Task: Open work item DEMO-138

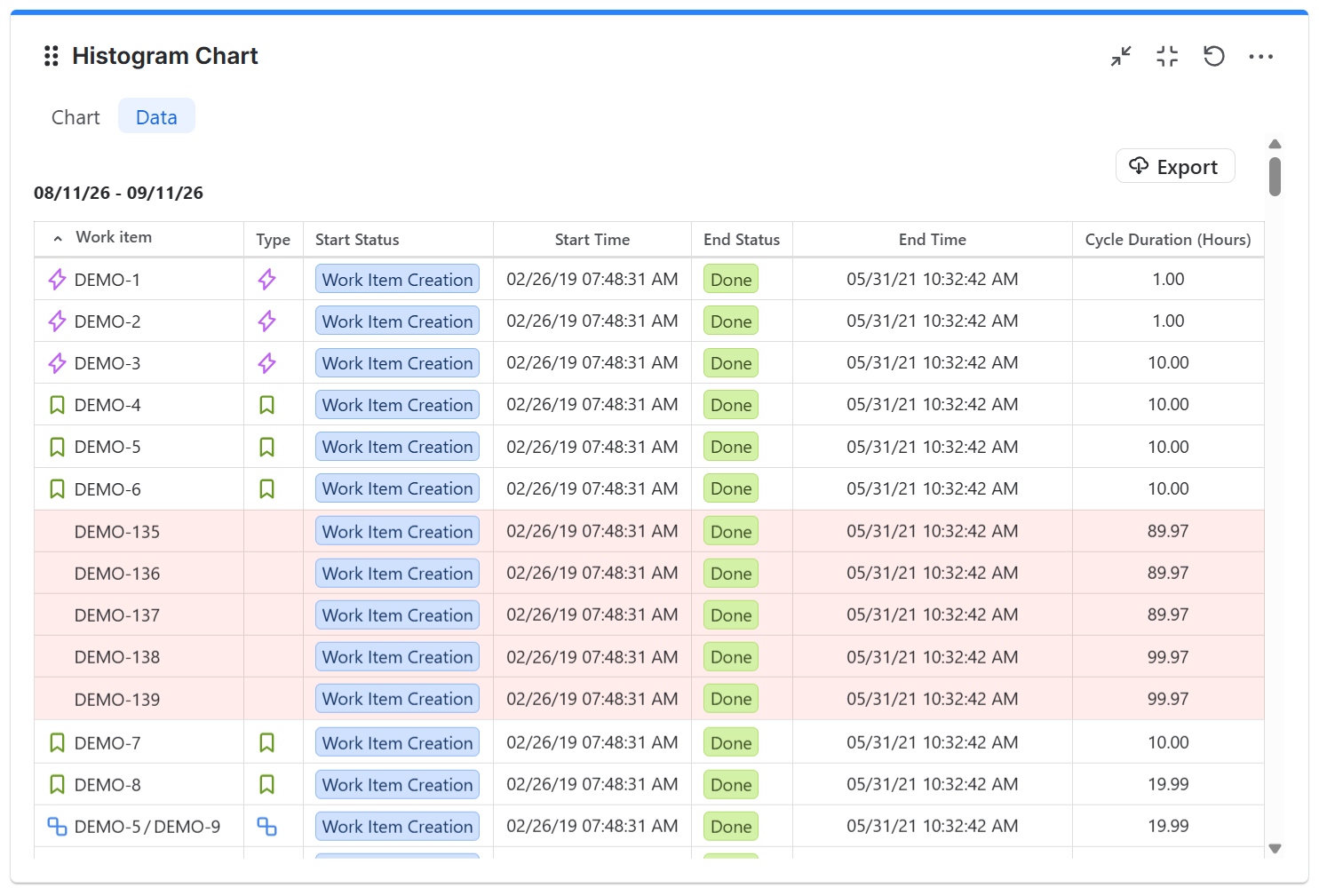Action: 117,657
